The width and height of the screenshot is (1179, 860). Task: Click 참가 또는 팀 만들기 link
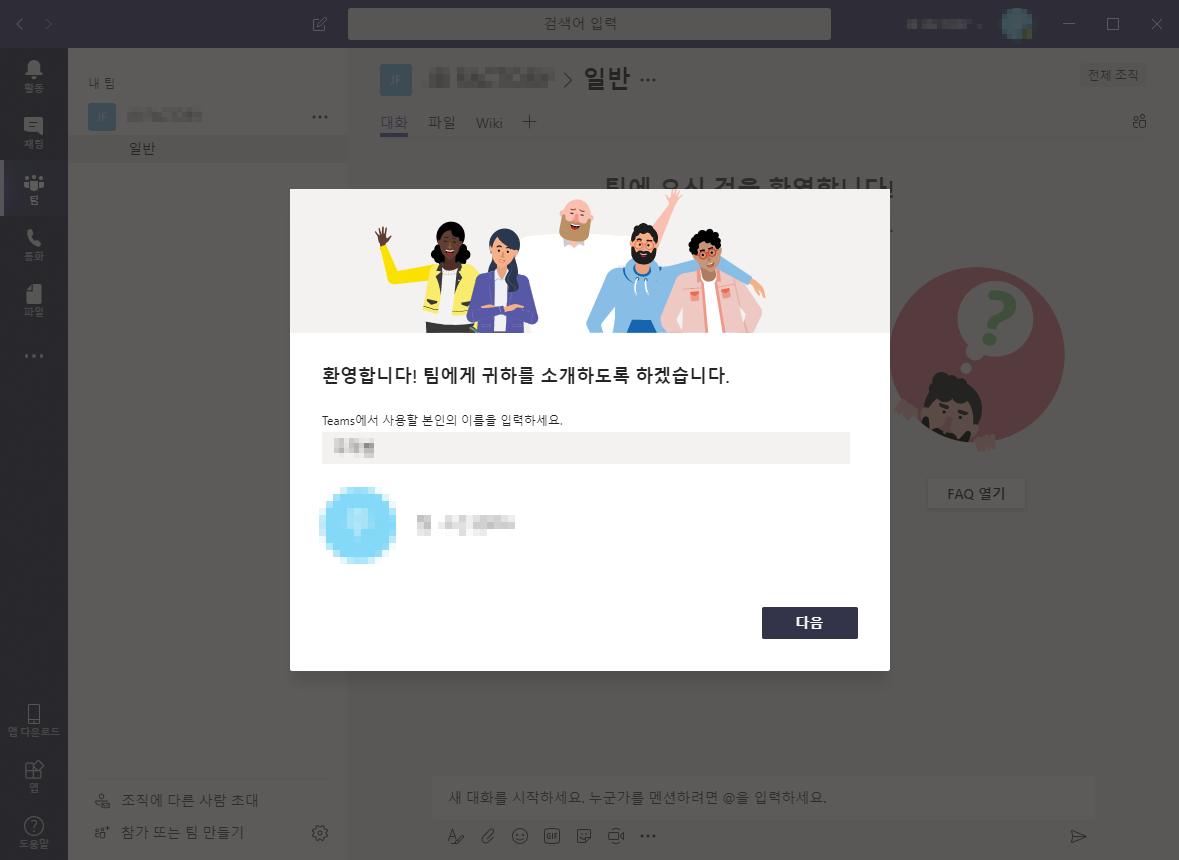(x=170, y=833)
